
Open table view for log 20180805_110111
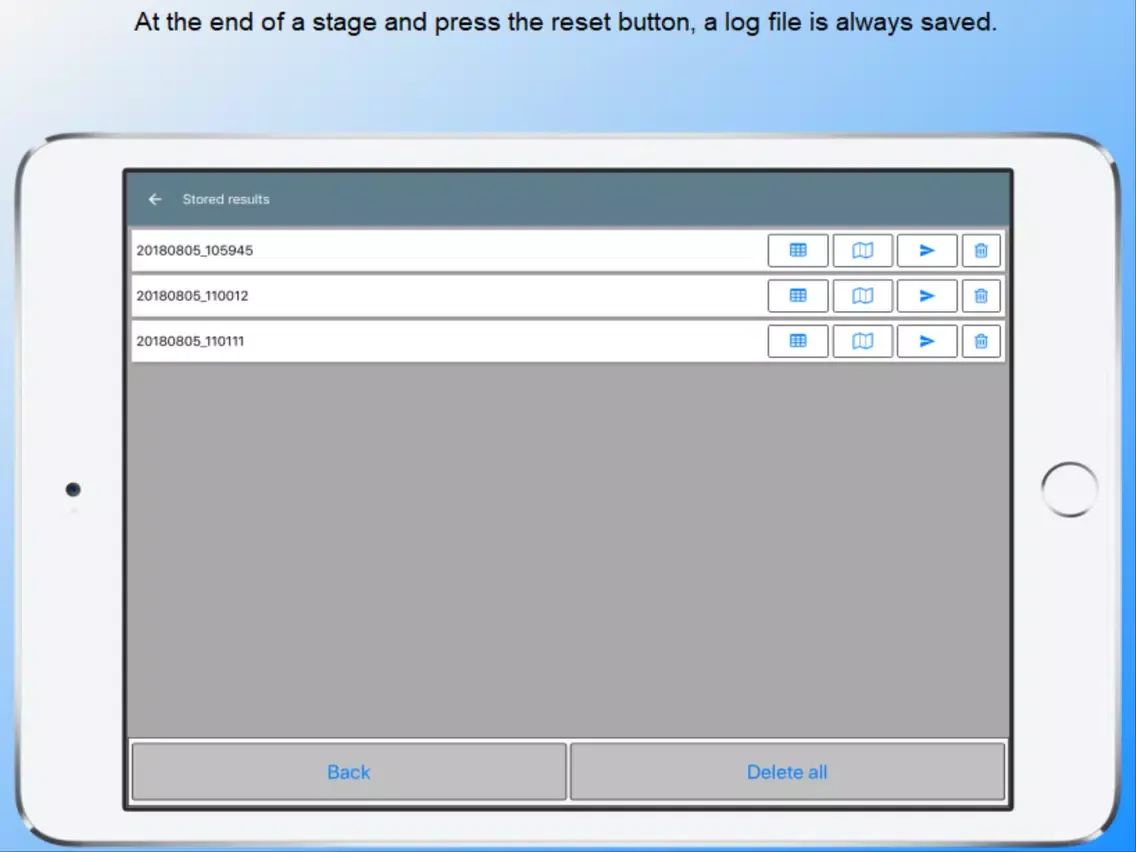798,341
